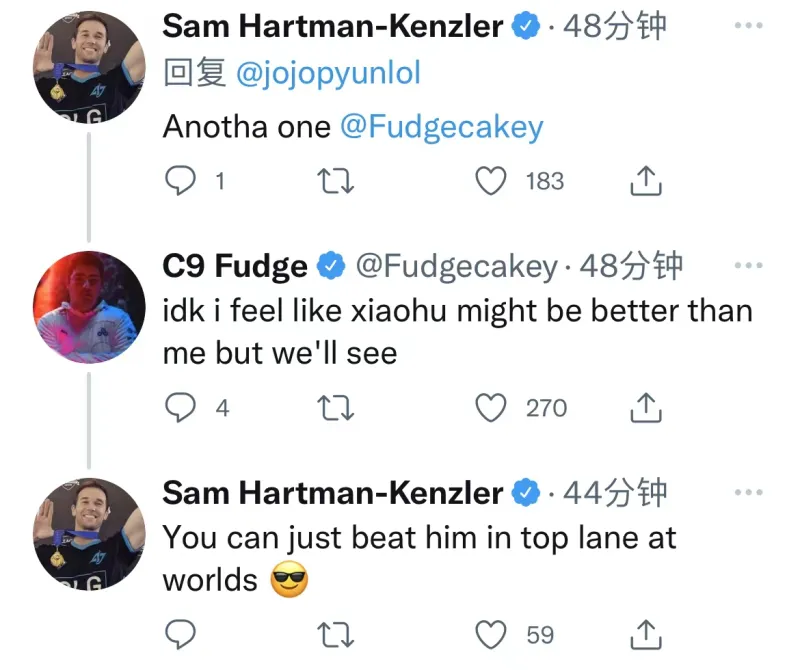Reply to C9 Fudge's xiaohu tweet
800x670 pixels.
click(180, 408)
